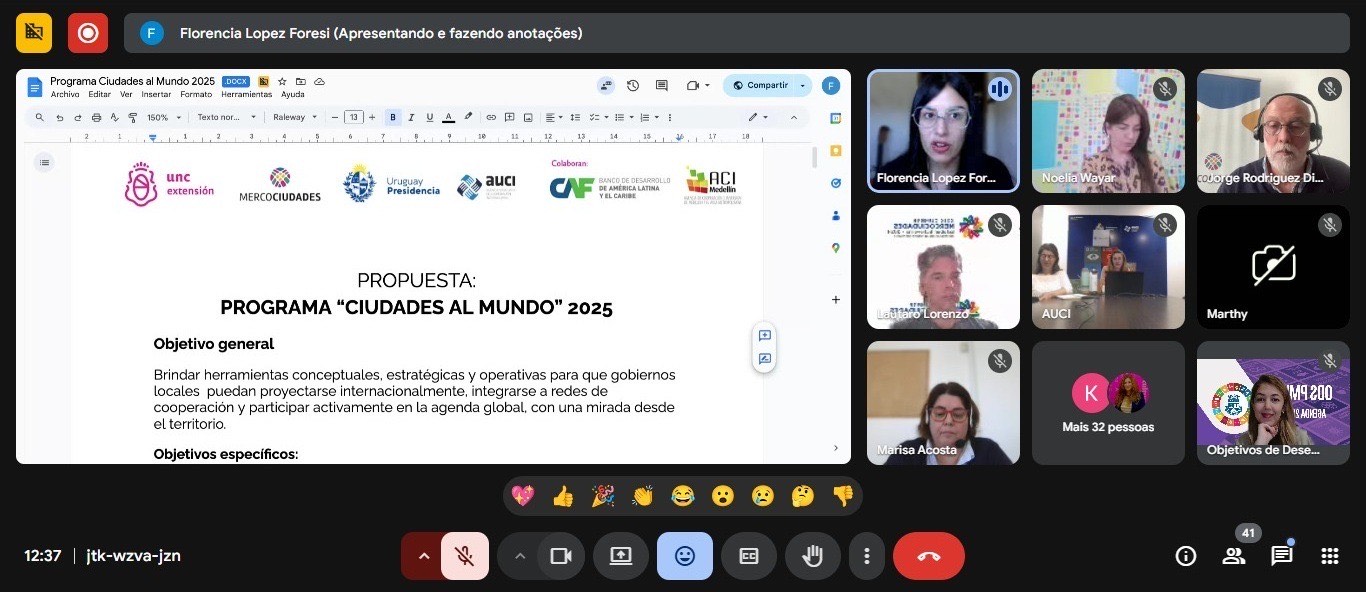Click the Compartir button
The height and width of the screenshot is (592, 1366).
(760, 86)
